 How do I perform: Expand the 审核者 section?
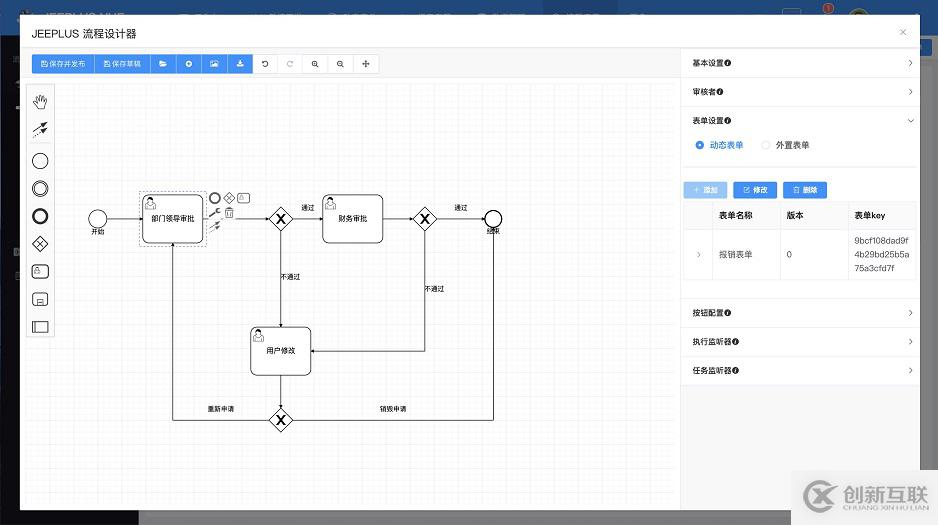(800, 92)
